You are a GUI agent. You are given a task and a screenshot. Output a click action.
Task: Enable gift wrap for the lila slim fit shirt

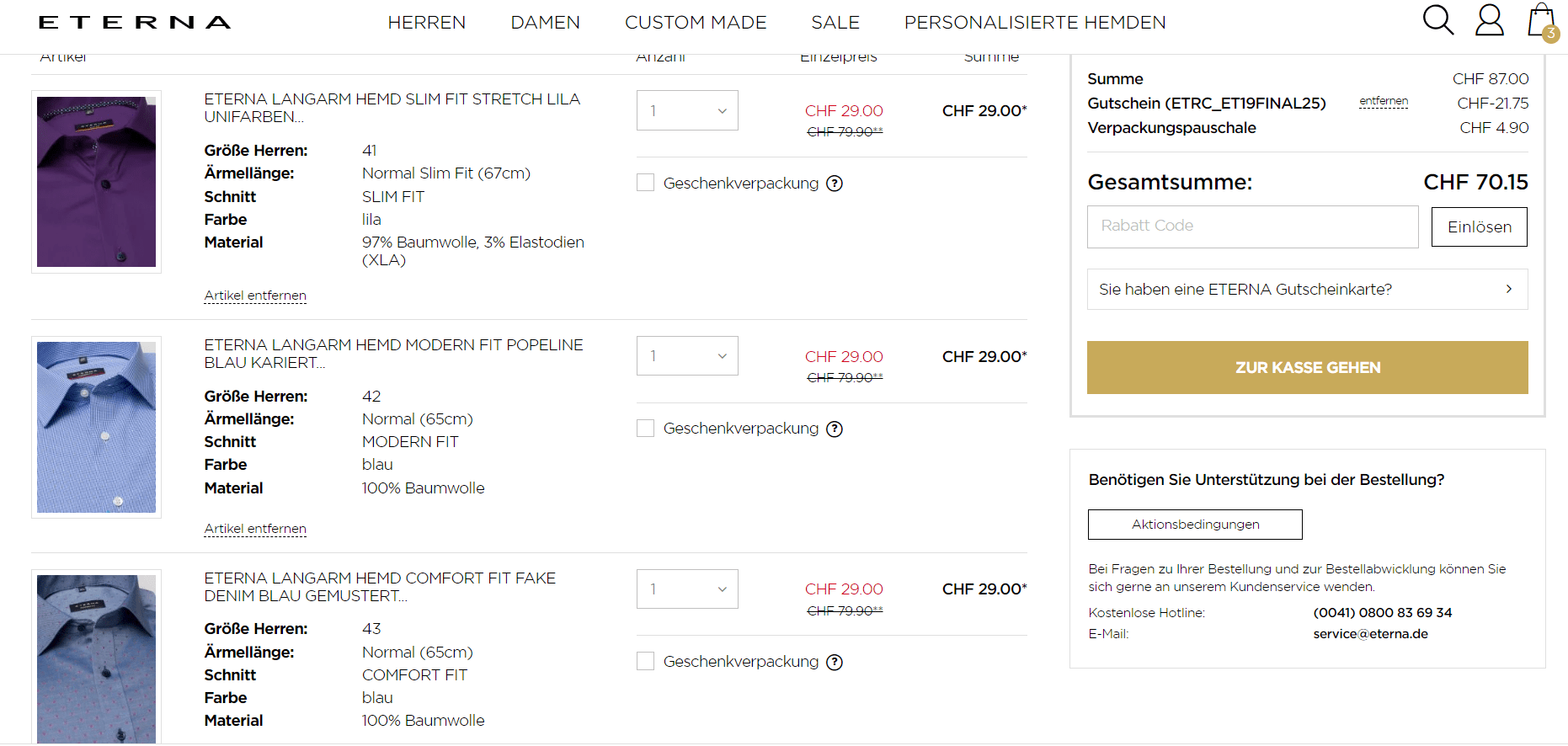click(646, 183)
